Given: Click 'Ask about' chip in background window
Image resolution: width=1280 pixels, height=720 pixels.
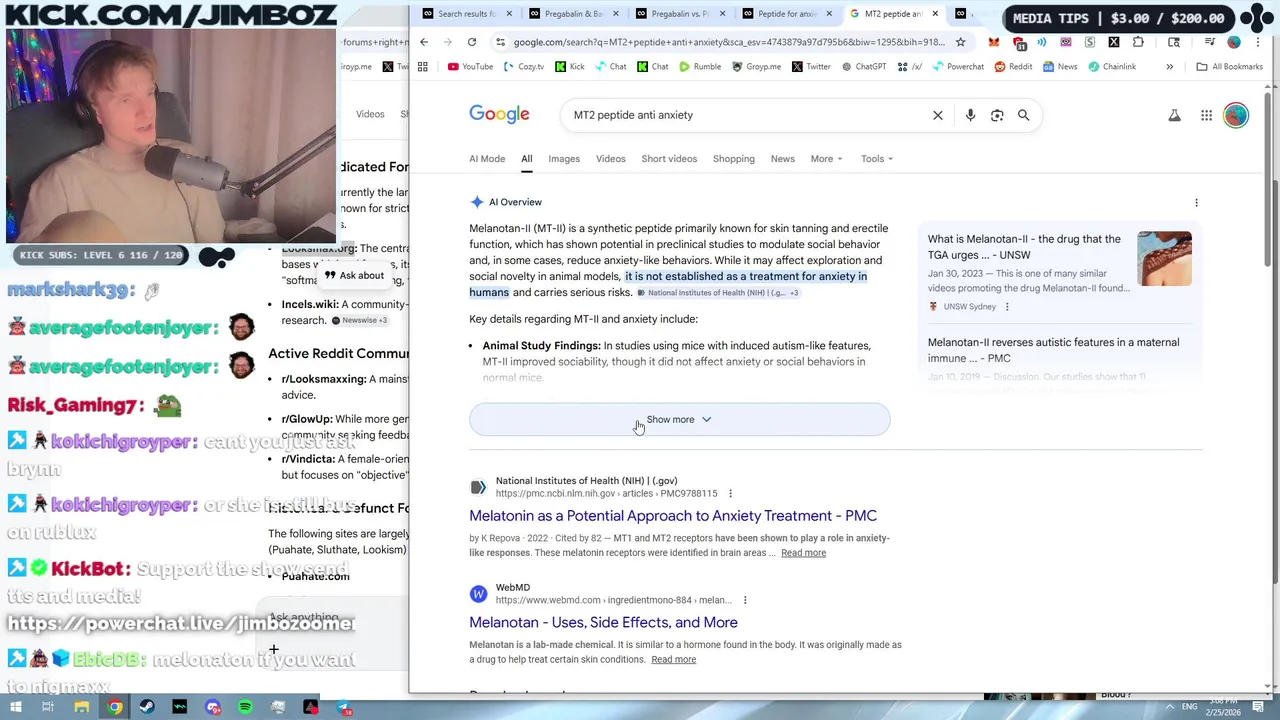Looking at the screenshot, I should pyautogui.click(x=354, y=276).
